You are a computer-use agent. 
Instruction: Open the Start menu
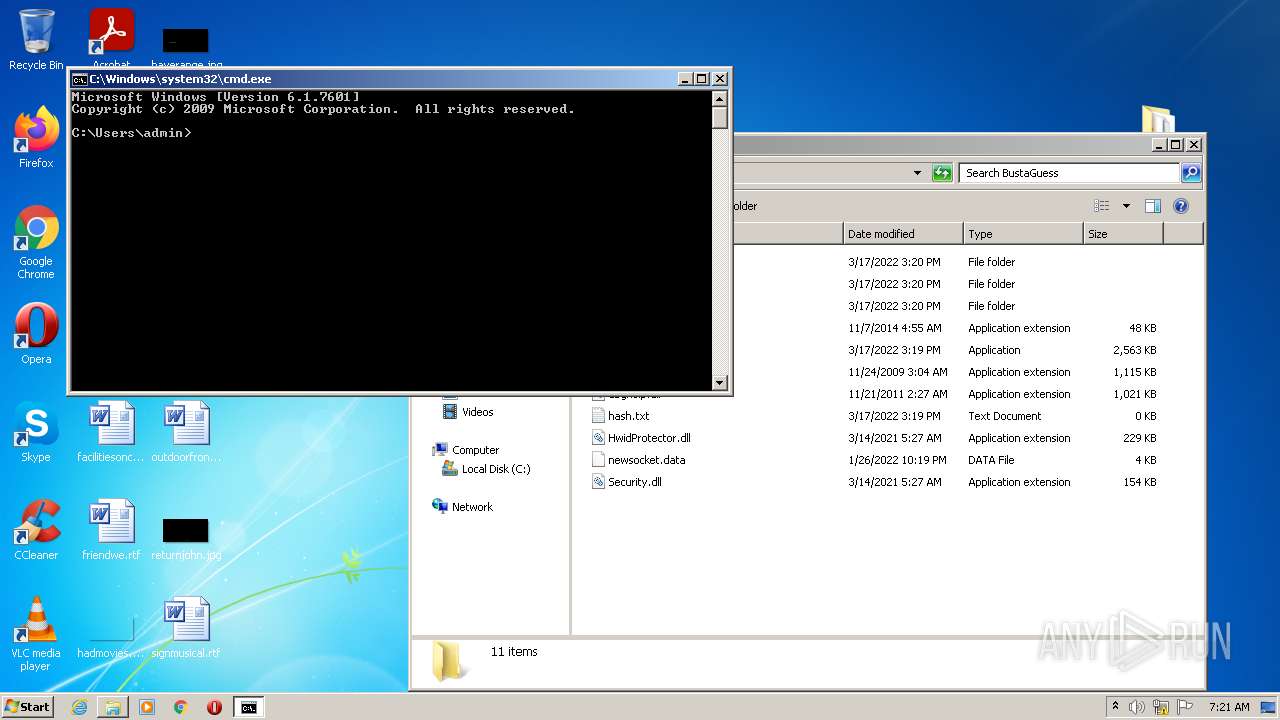point(28,707)
